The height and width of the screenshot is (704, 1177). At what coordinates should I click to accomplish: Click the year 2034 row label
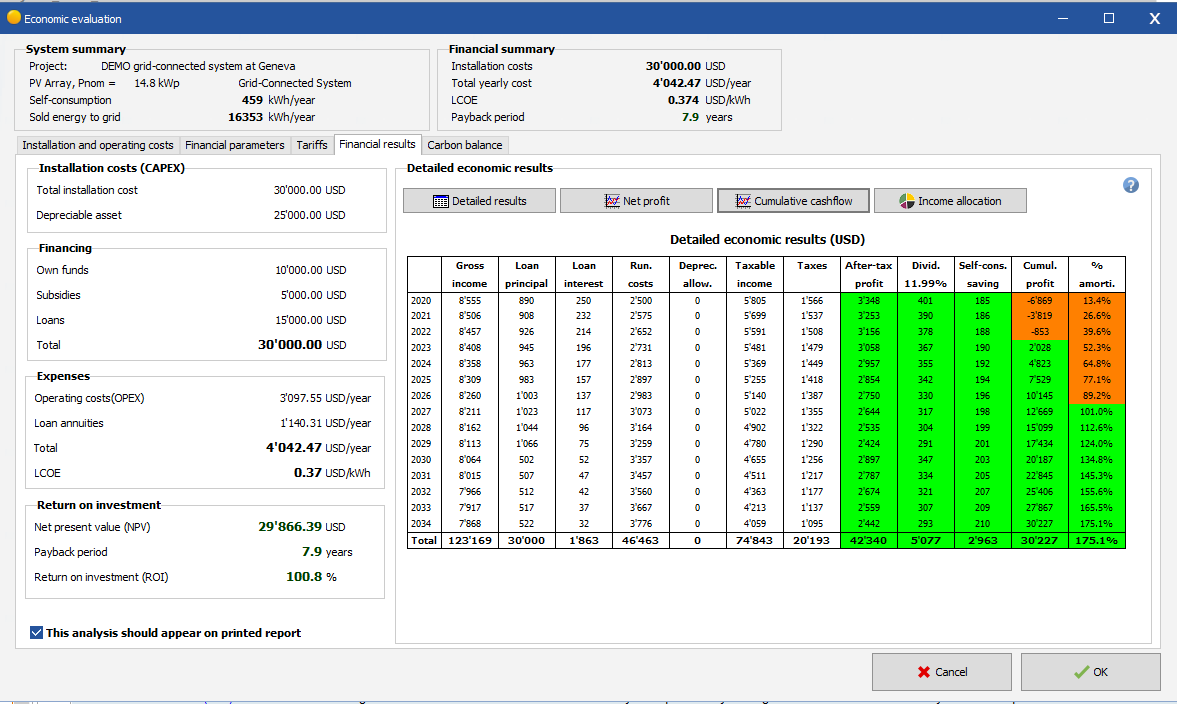[422, 523]
